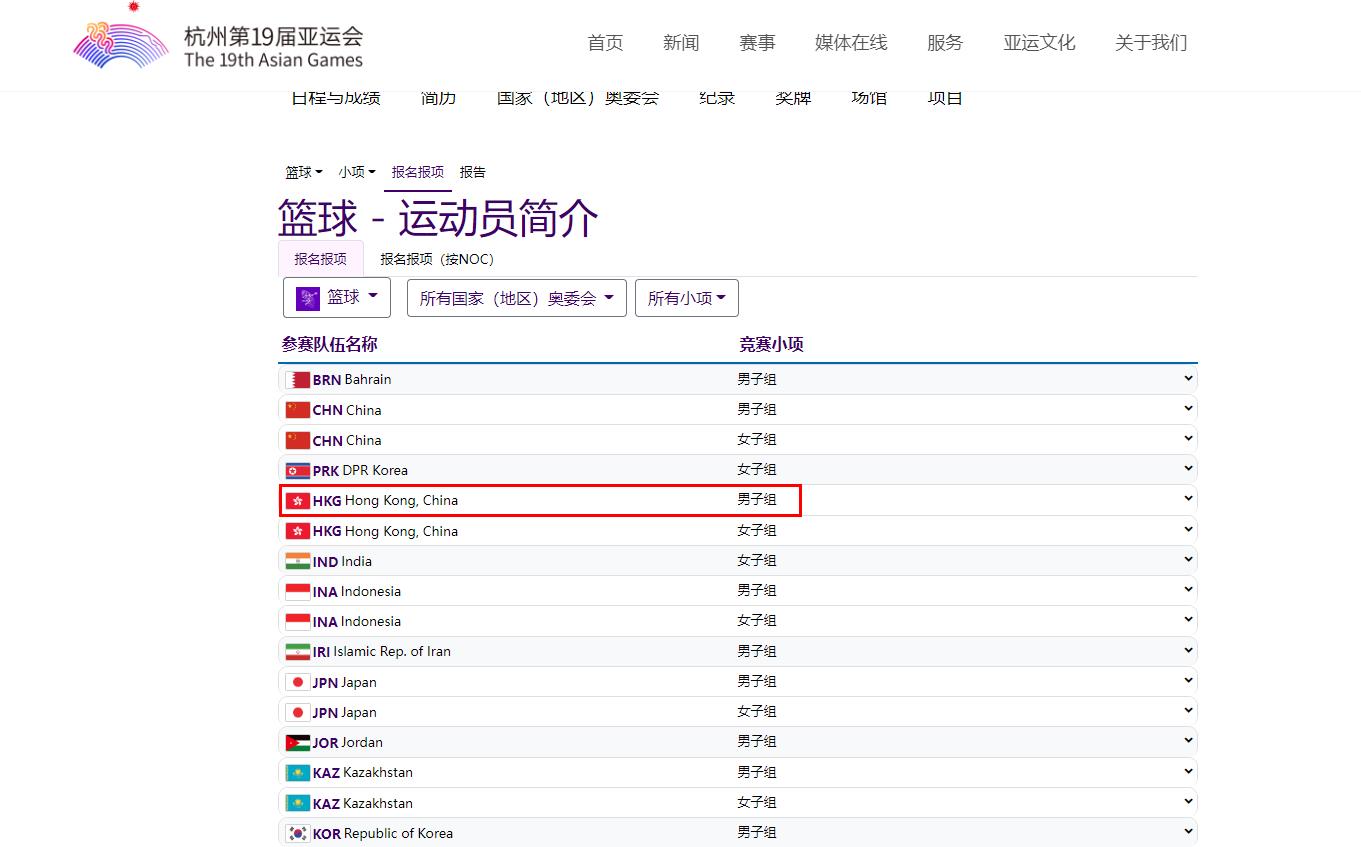Click Hong Kong flag in the 女子组 row

pos(298,531)
